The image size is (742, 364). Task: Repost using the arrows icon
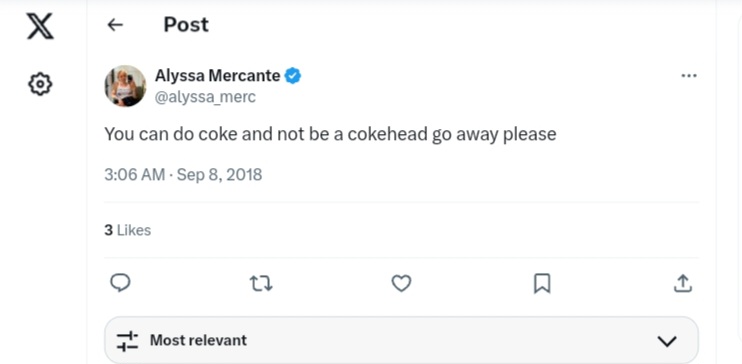pyautogui.click(x=261, y=284)
